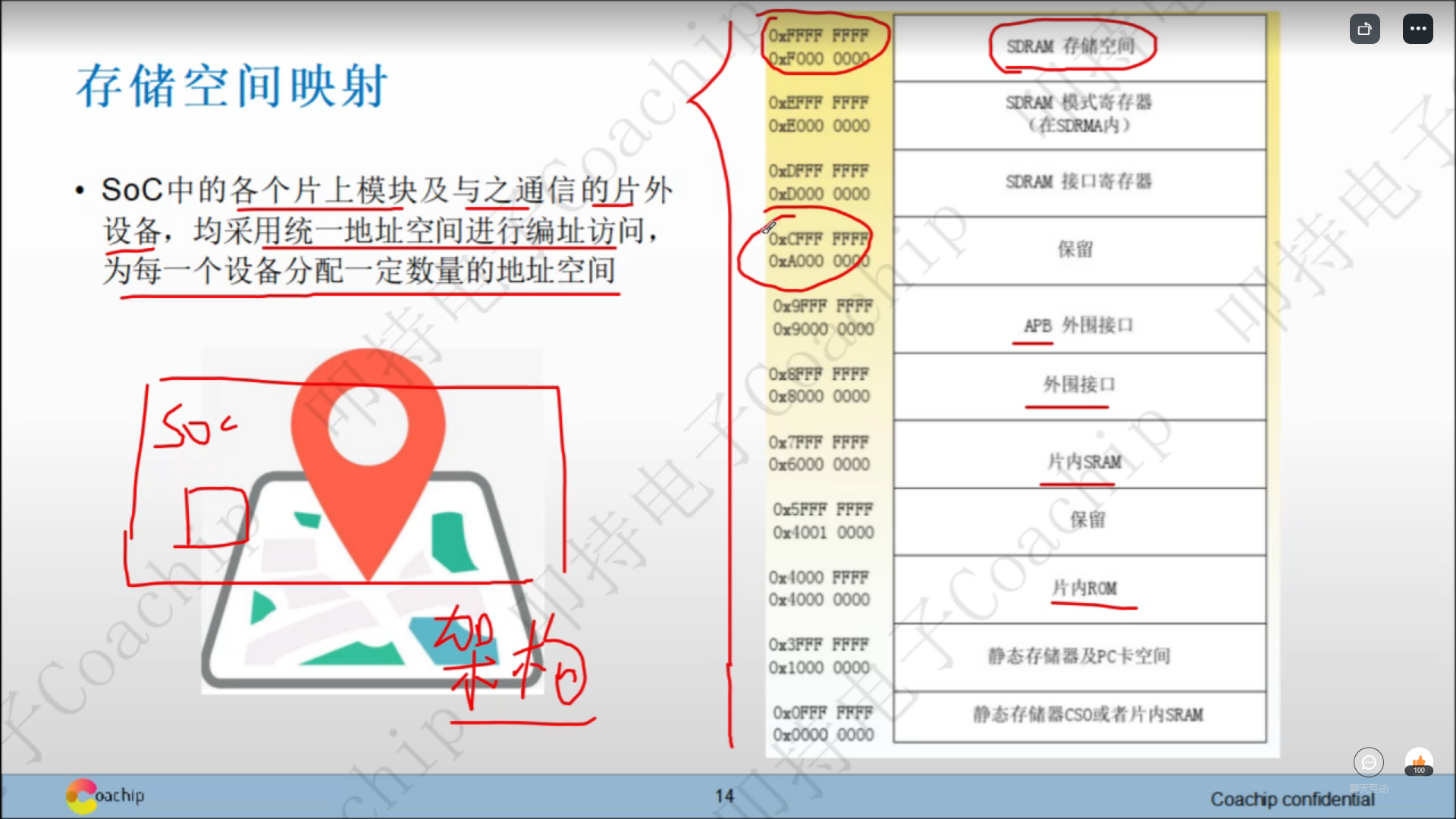Open the more options ellipsis icon
The width and height of the screenshot is (1456, 819).
tap(1417, 28)
